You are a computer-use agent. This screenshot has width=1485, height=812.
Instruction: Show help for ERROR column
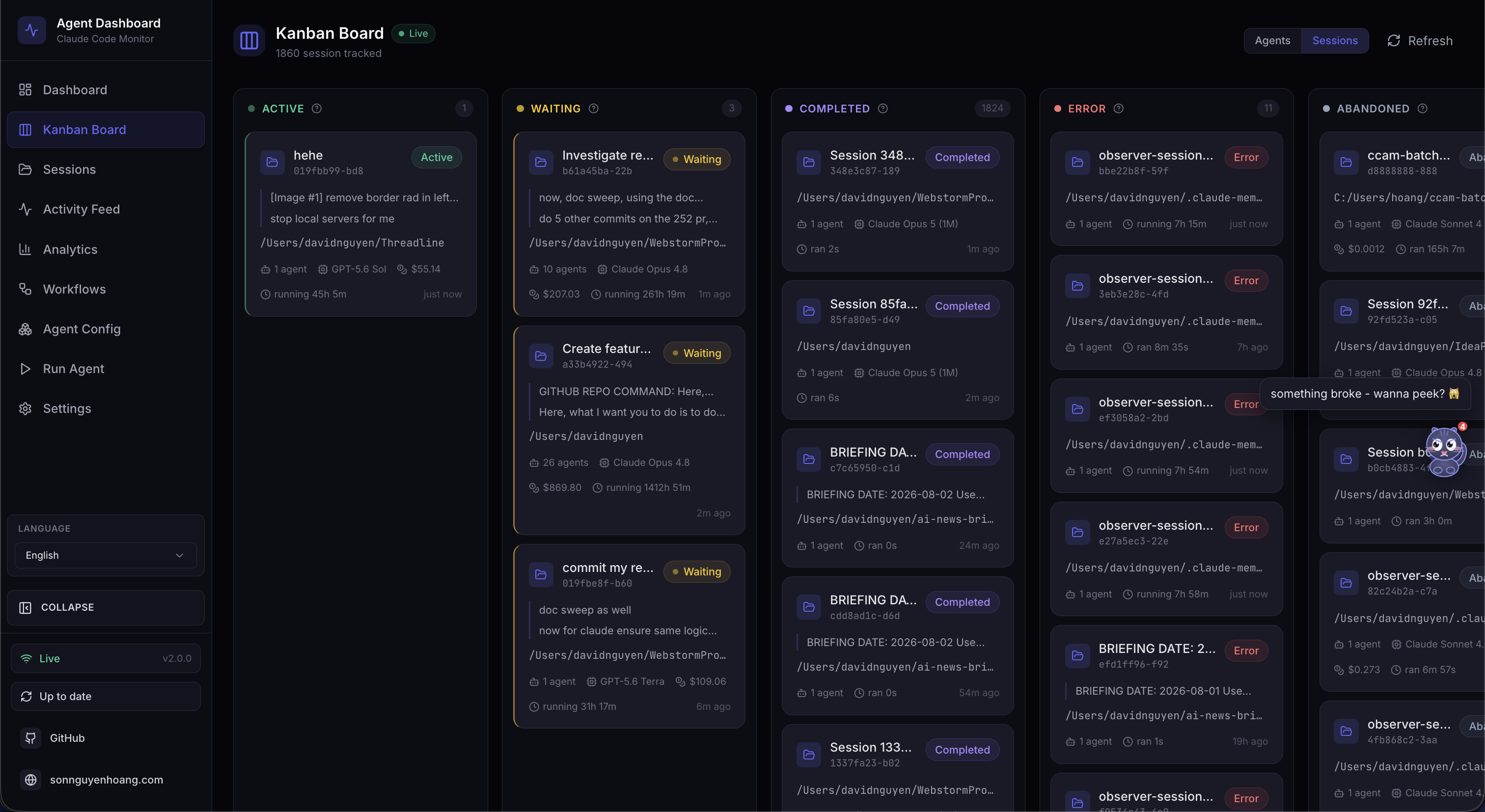1118,108
